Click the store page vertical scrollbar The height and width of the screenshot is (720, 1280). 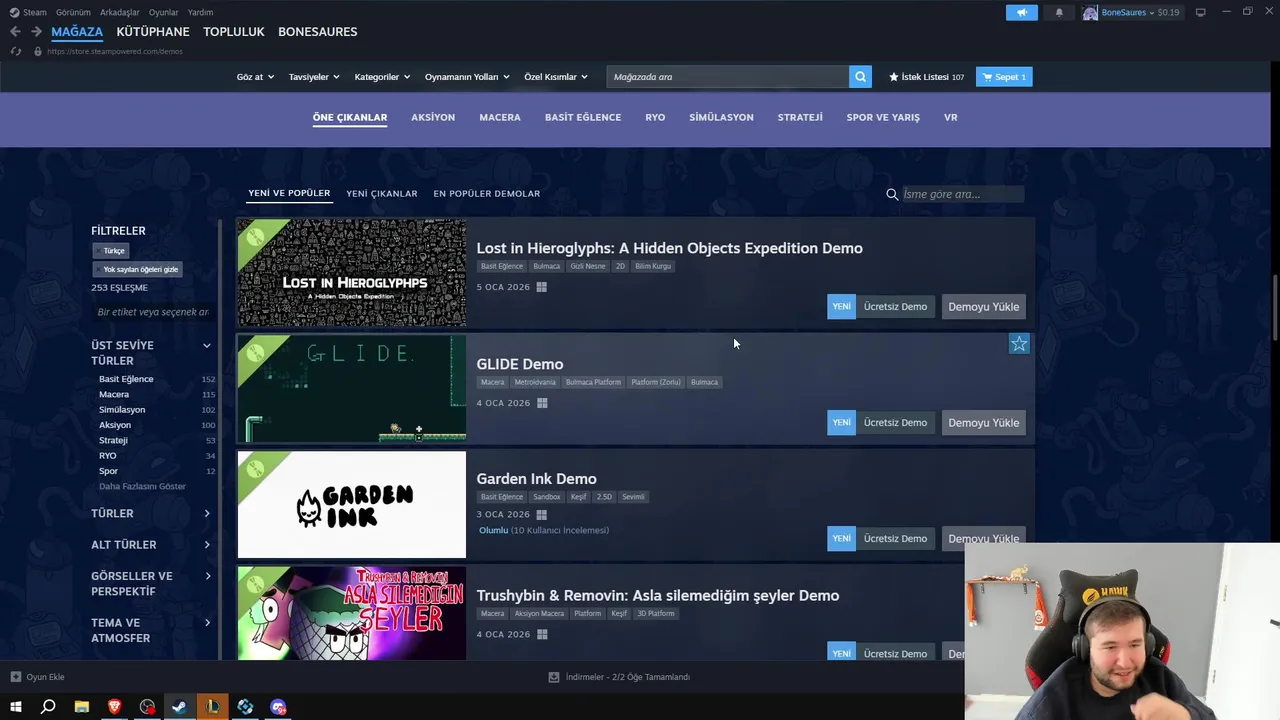pos(1274,310)
